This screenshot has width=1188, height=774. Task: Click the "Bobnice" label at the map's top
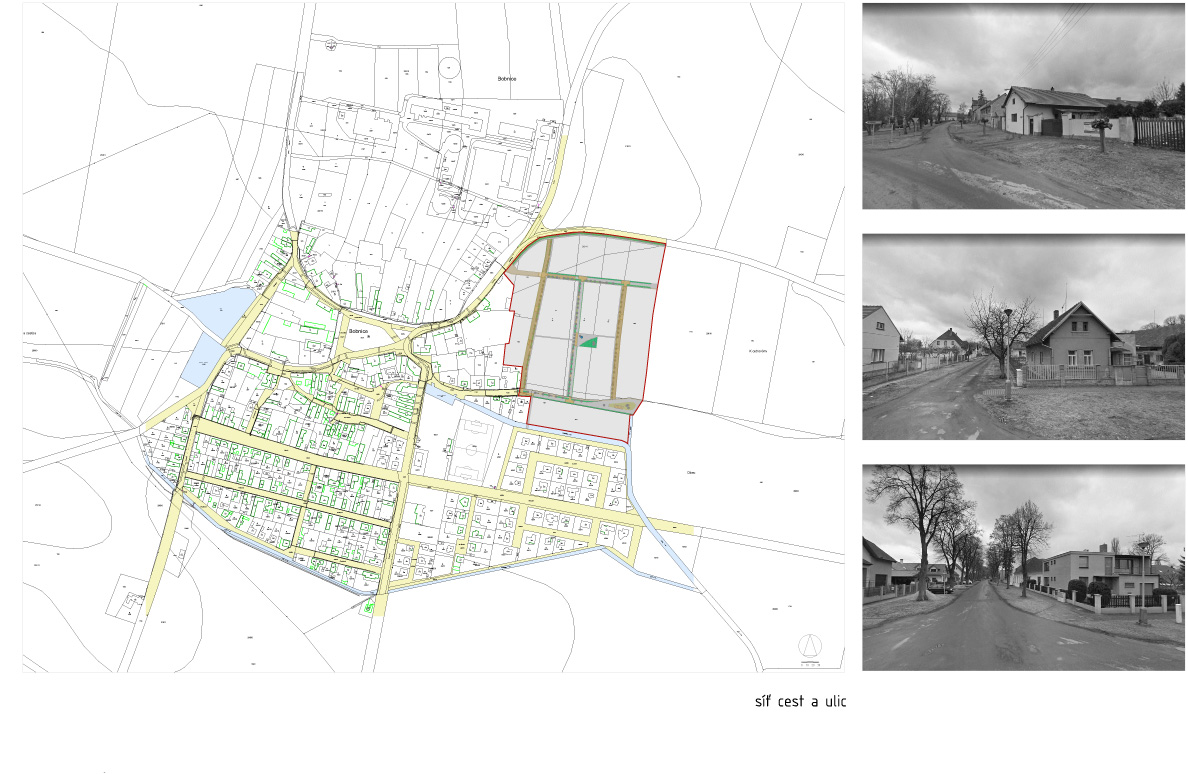tap(507, 79)
